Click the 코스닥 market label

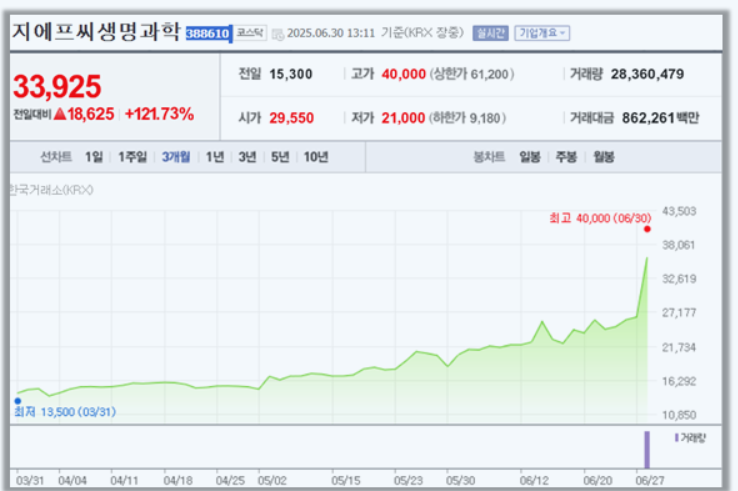pyautogui.click(x=250, y=33)
